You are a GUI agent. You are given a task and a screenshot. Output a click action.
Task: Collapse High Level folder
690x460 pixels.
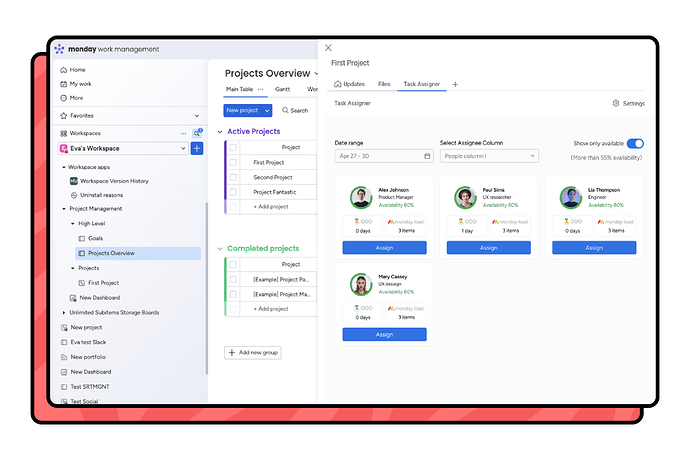click(x=73, y=224)
